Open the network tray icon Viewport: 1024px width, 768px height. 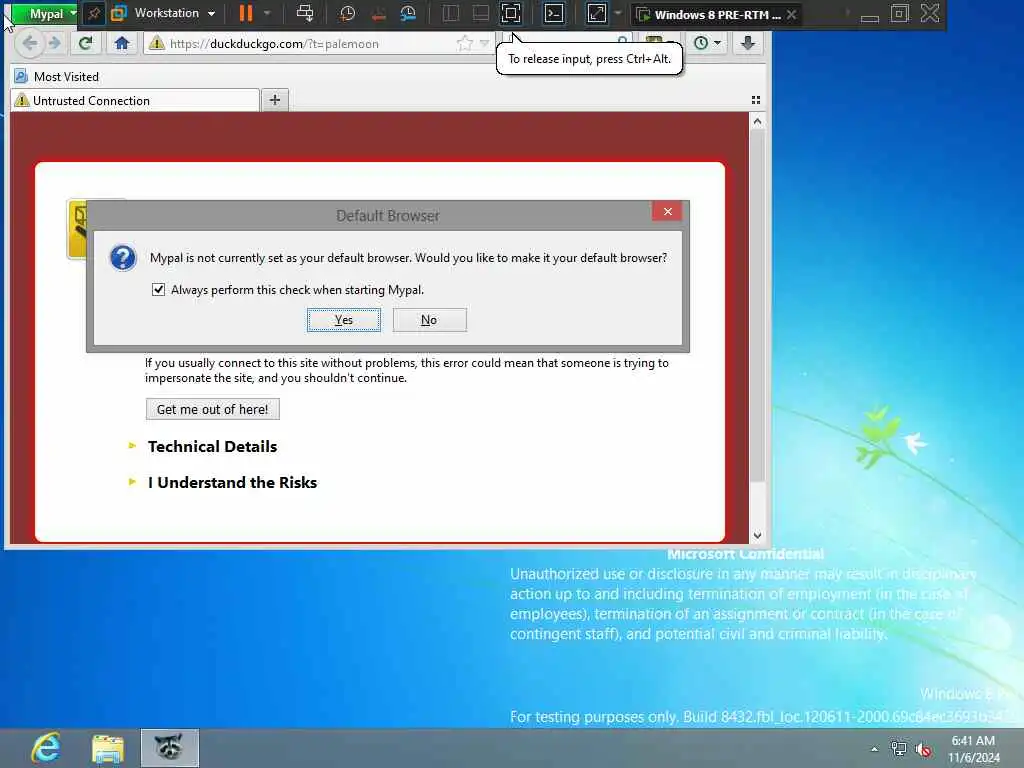(x=899, y=749)
